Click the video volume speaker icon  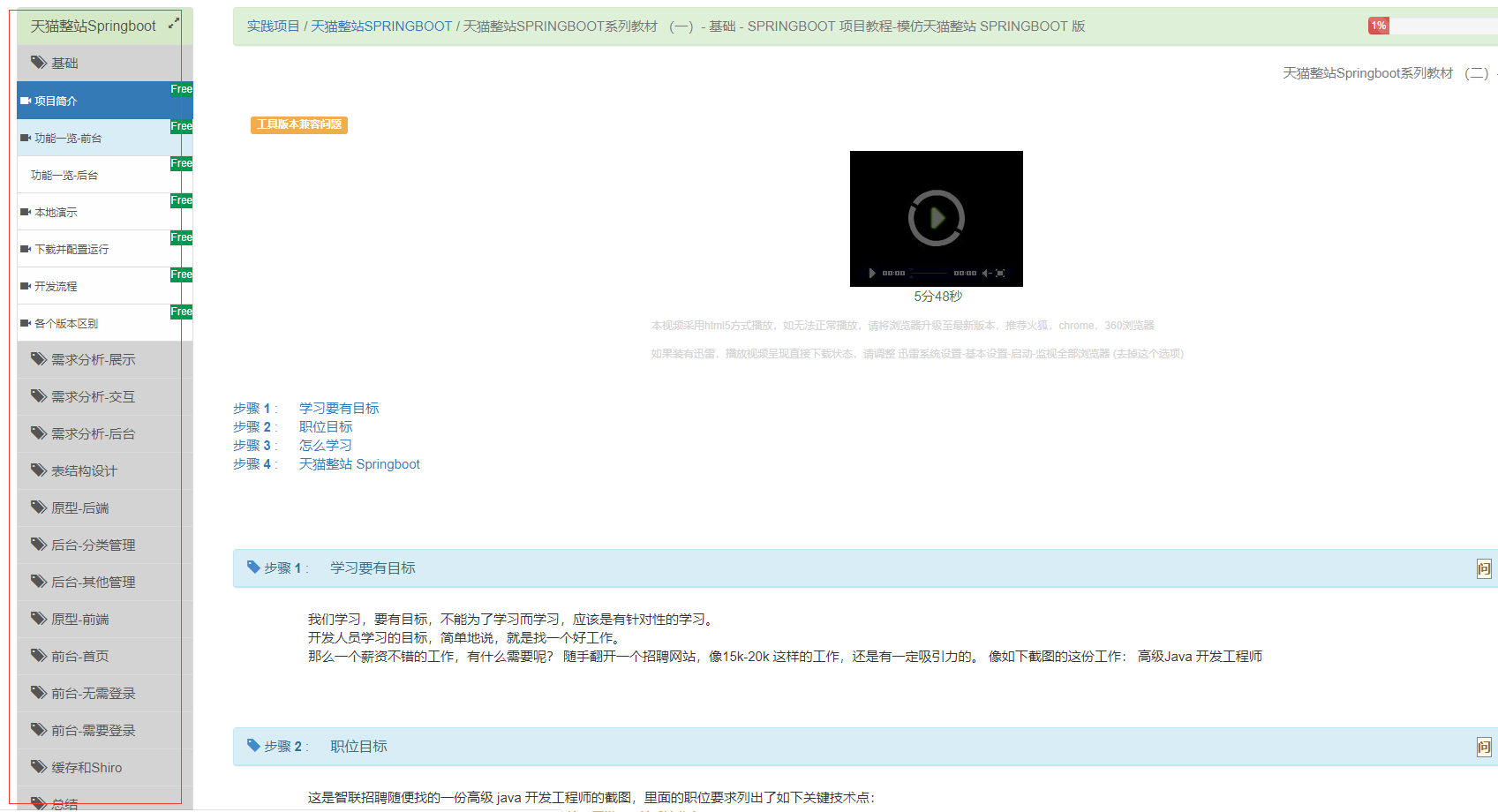986,273
